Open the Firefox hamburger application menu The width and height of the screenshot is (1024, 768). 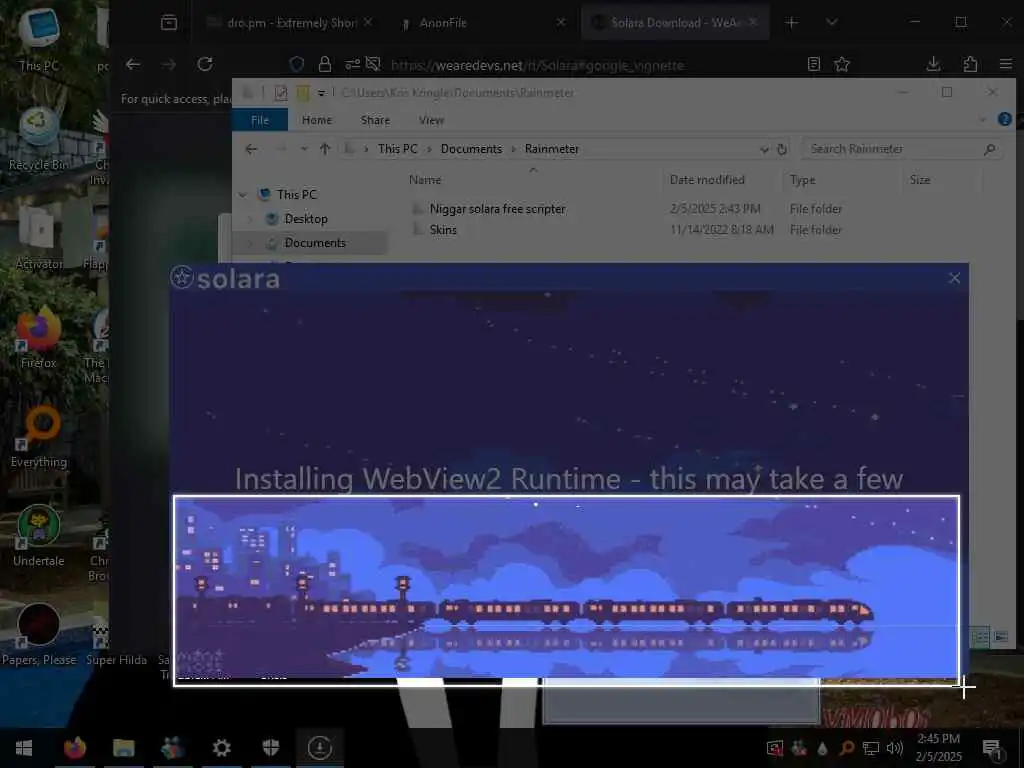(x=1006, y=64)
